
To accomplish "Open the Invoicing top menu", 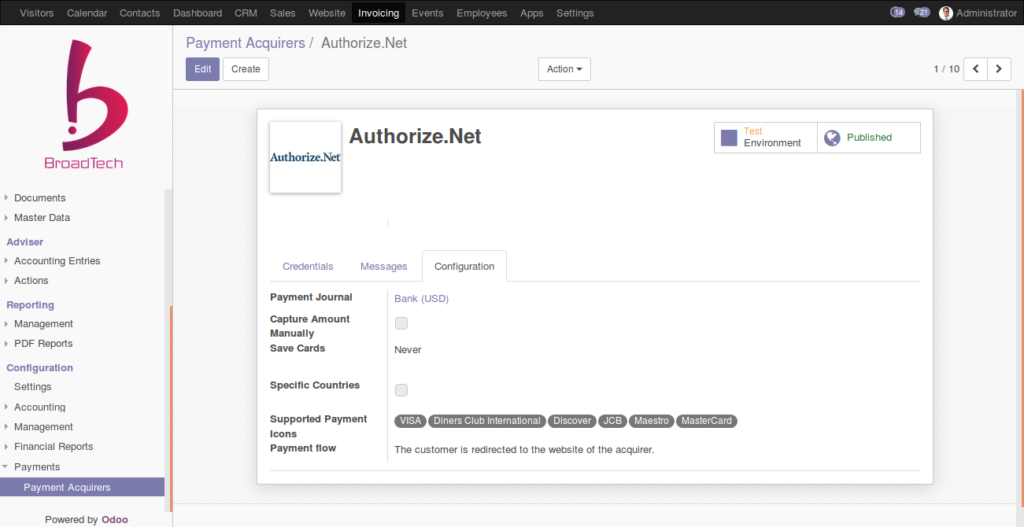I will coord(379,13).
